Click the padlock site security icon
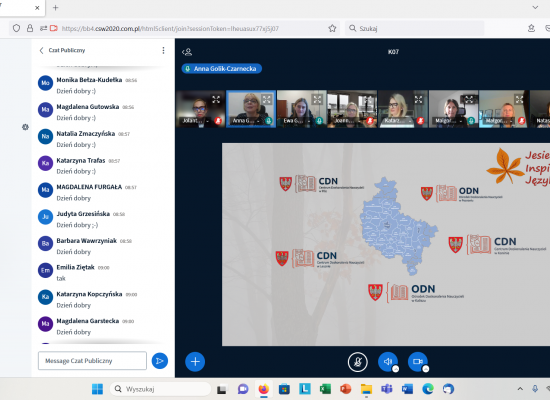 point(30,28)
